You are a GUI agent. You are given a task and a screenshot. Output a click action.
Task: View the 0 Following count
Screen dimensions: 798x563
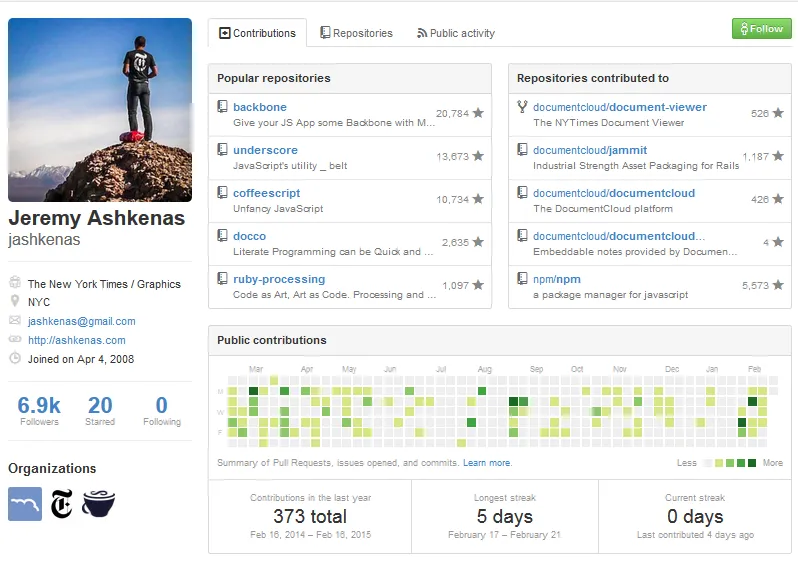pyautogui.click(x=162, y=410)
